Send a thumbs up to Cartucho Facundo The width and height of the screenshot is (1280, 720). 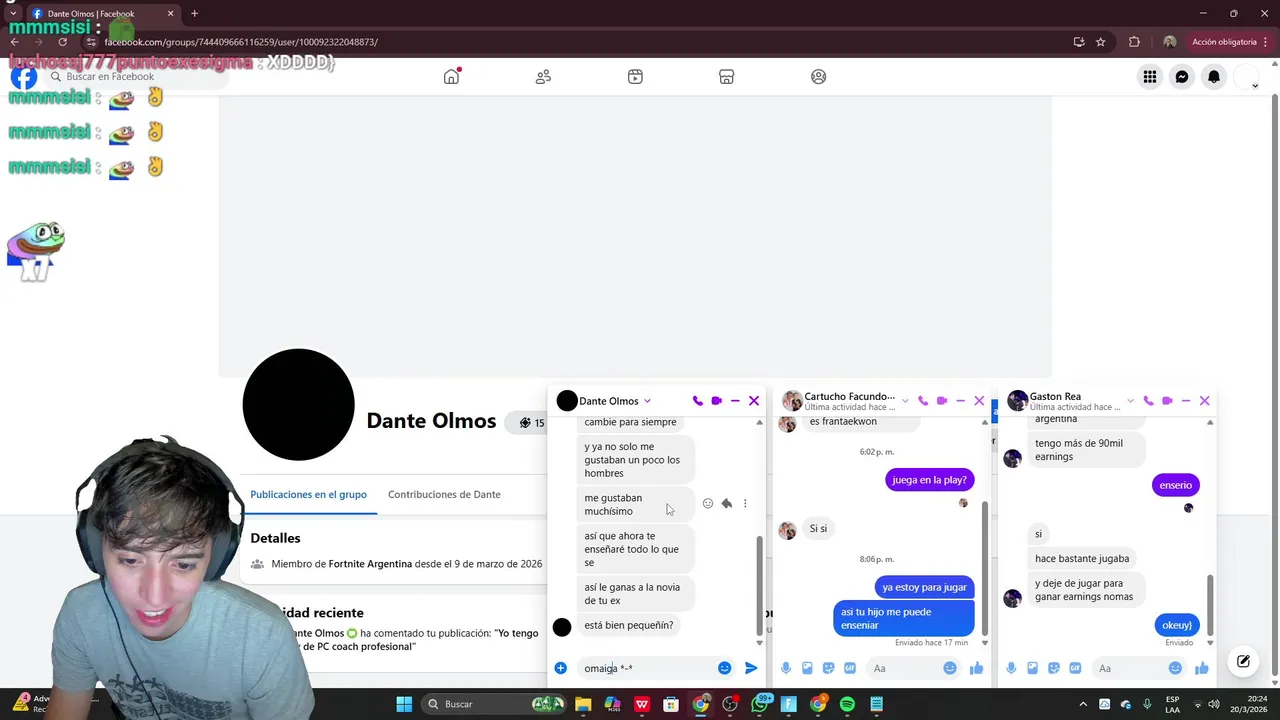(976, 668)
